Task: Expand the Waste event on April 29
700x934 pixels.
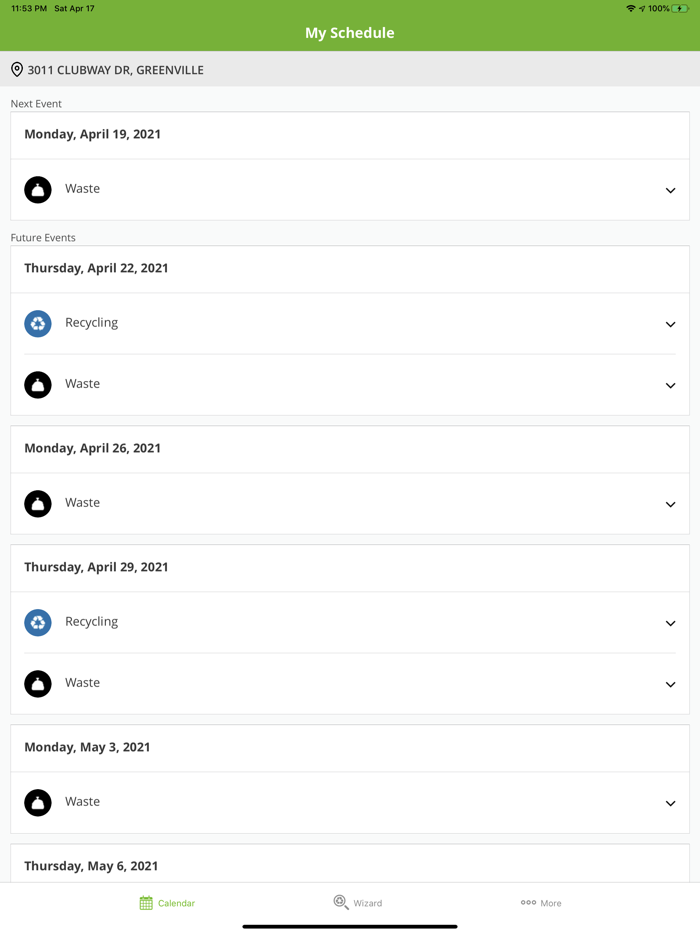Action: (x=670, y=684)
